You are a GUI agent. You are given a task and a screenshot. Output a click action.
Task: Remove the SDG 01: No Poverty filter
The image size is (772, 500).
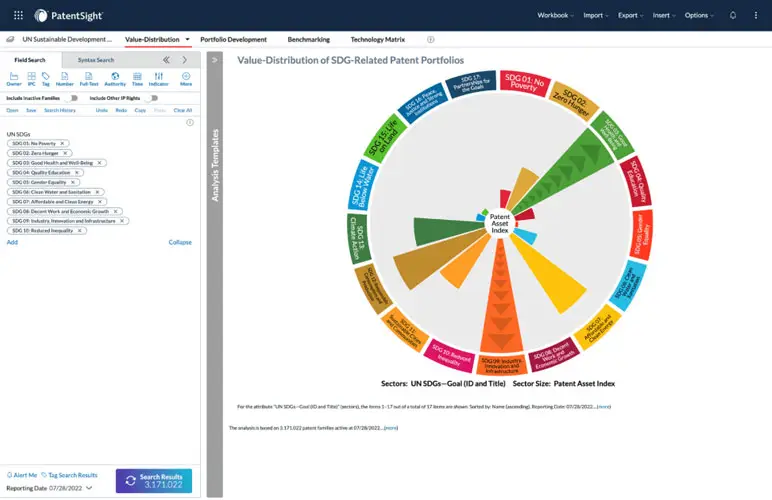(x=63, y=143)
